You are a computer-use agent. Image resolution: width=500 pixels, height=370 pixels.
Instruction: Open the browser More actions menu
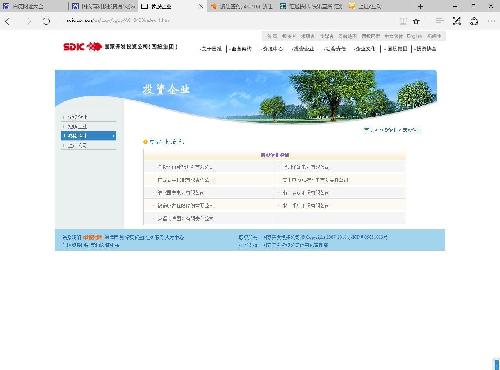coord(491,21)
